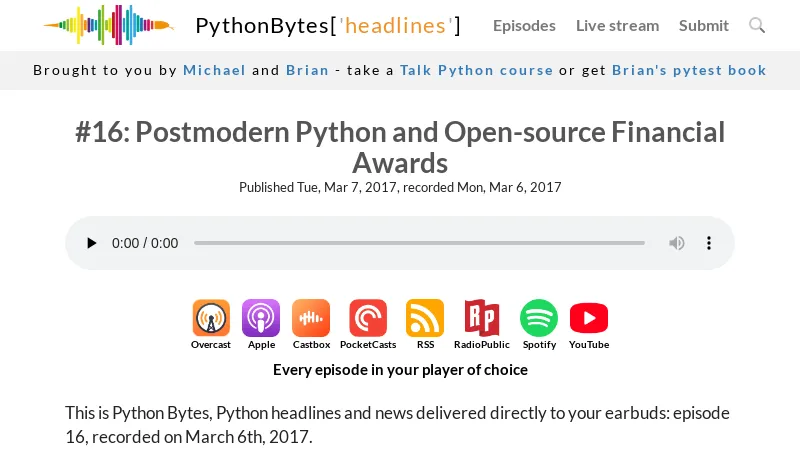
Task: Visit Michael's sponsor link
Action: [214, 70]
